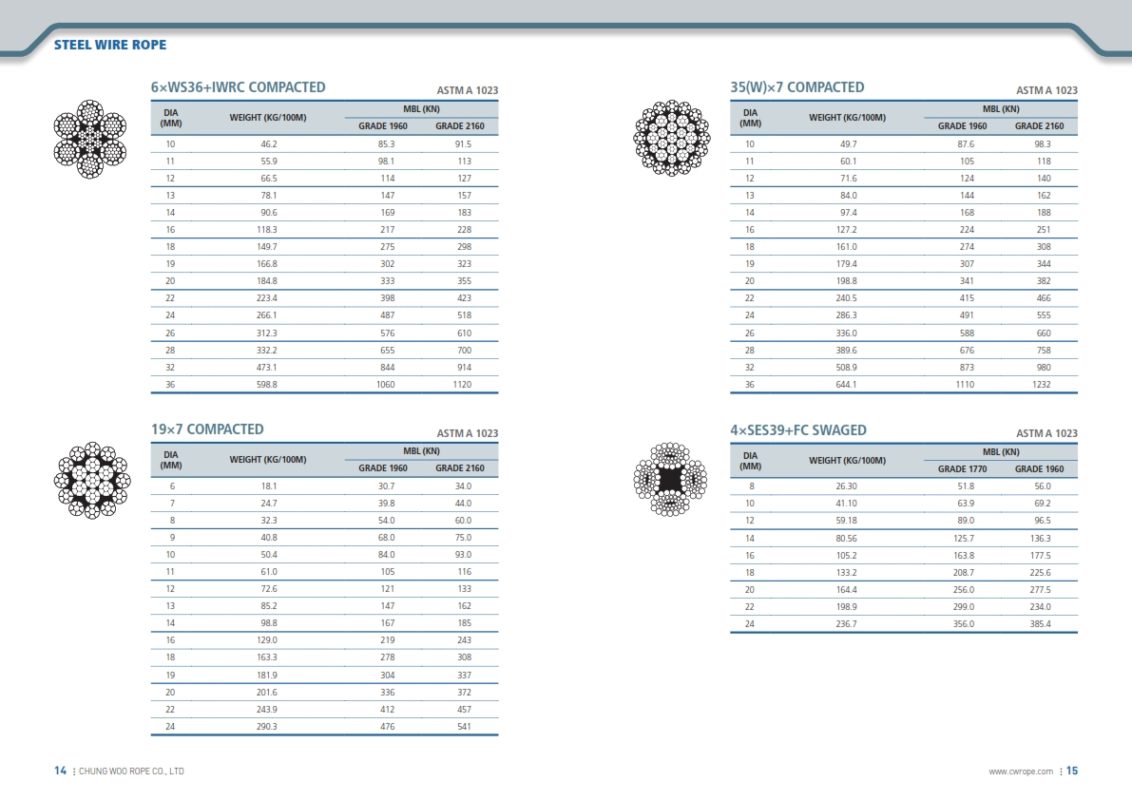Click the 1232 MBL value in 35(W)×7 table
This screenshot has width=1132, height=800.
tap(1041, 384)
